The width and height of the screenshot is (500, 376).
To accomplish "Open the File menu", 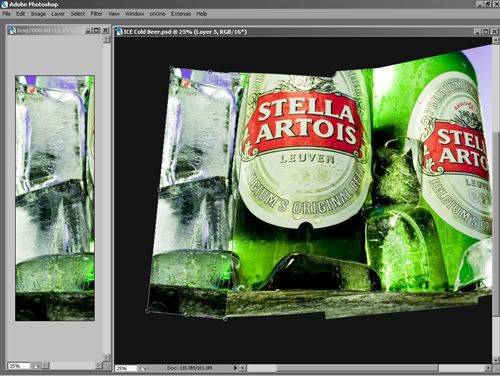I will pyautogui.click(x=6, y=14).
